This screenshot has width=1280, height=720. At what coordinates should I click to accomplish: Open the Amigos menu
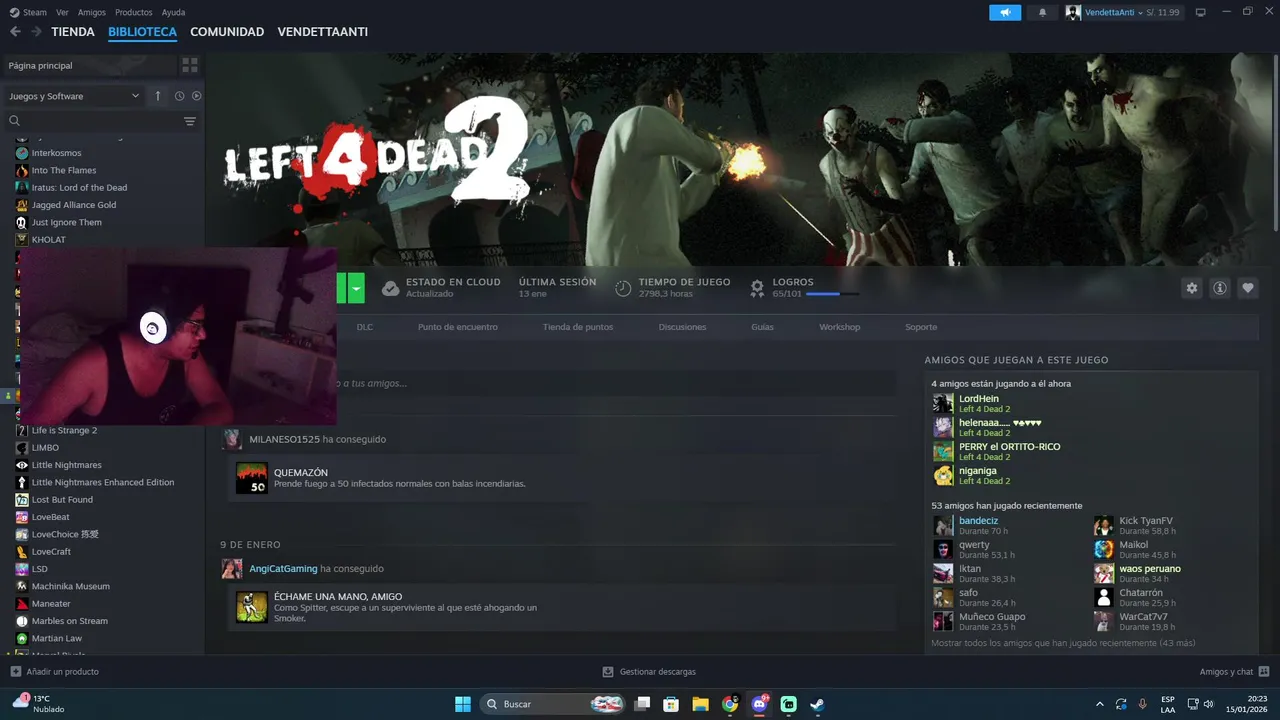coord(92,12)
